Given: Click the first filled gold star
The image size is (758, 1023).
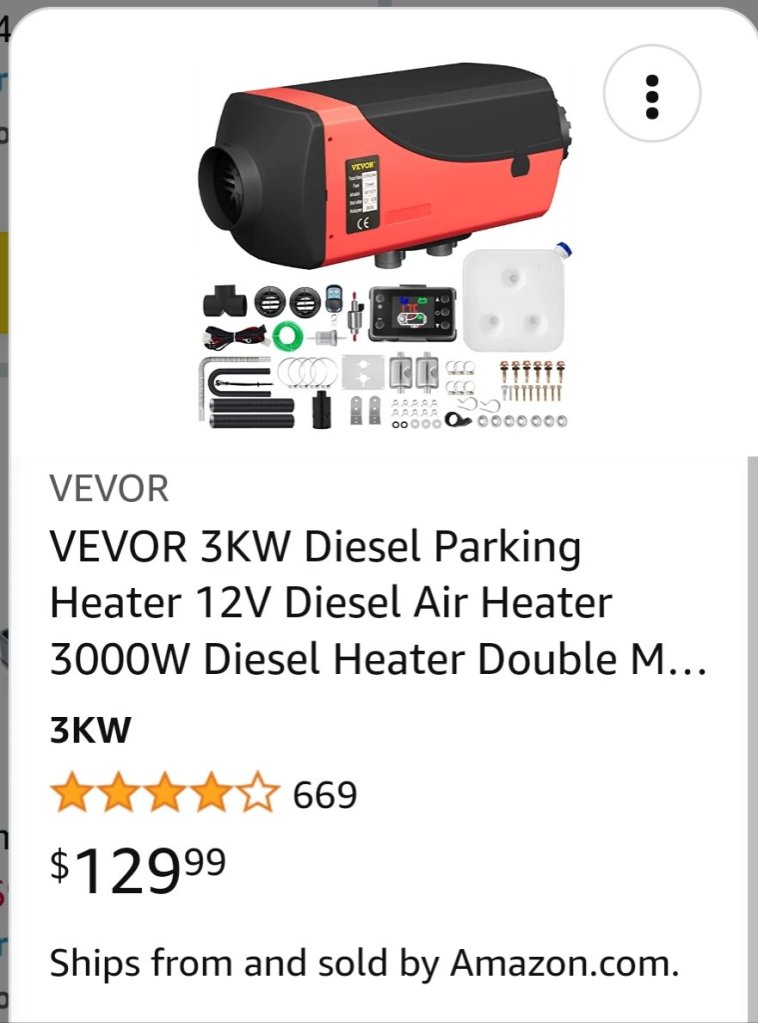Looking at the screenshot, I should point(71,792).
